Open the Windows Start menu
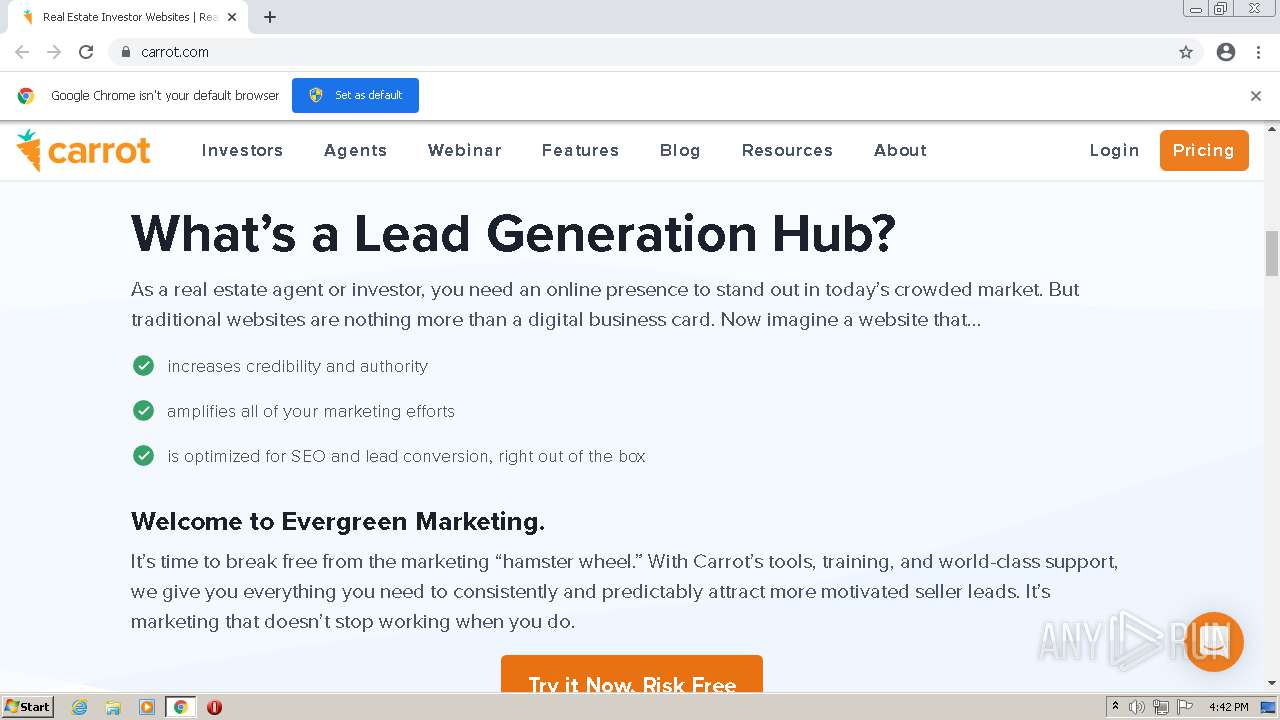Screen dimensions: 1280x720 (x=27, y=707)
